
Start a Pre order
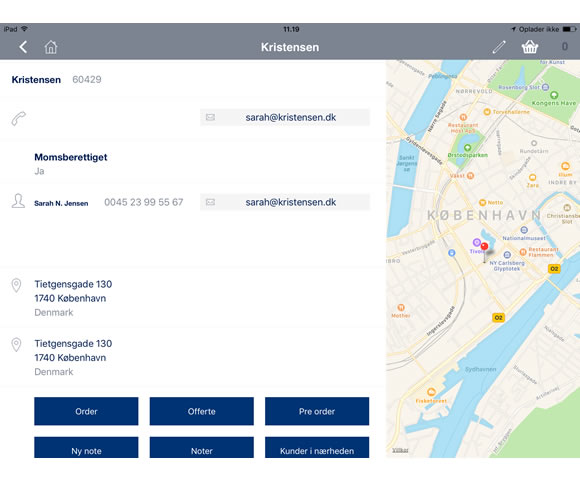click(317, 411)
